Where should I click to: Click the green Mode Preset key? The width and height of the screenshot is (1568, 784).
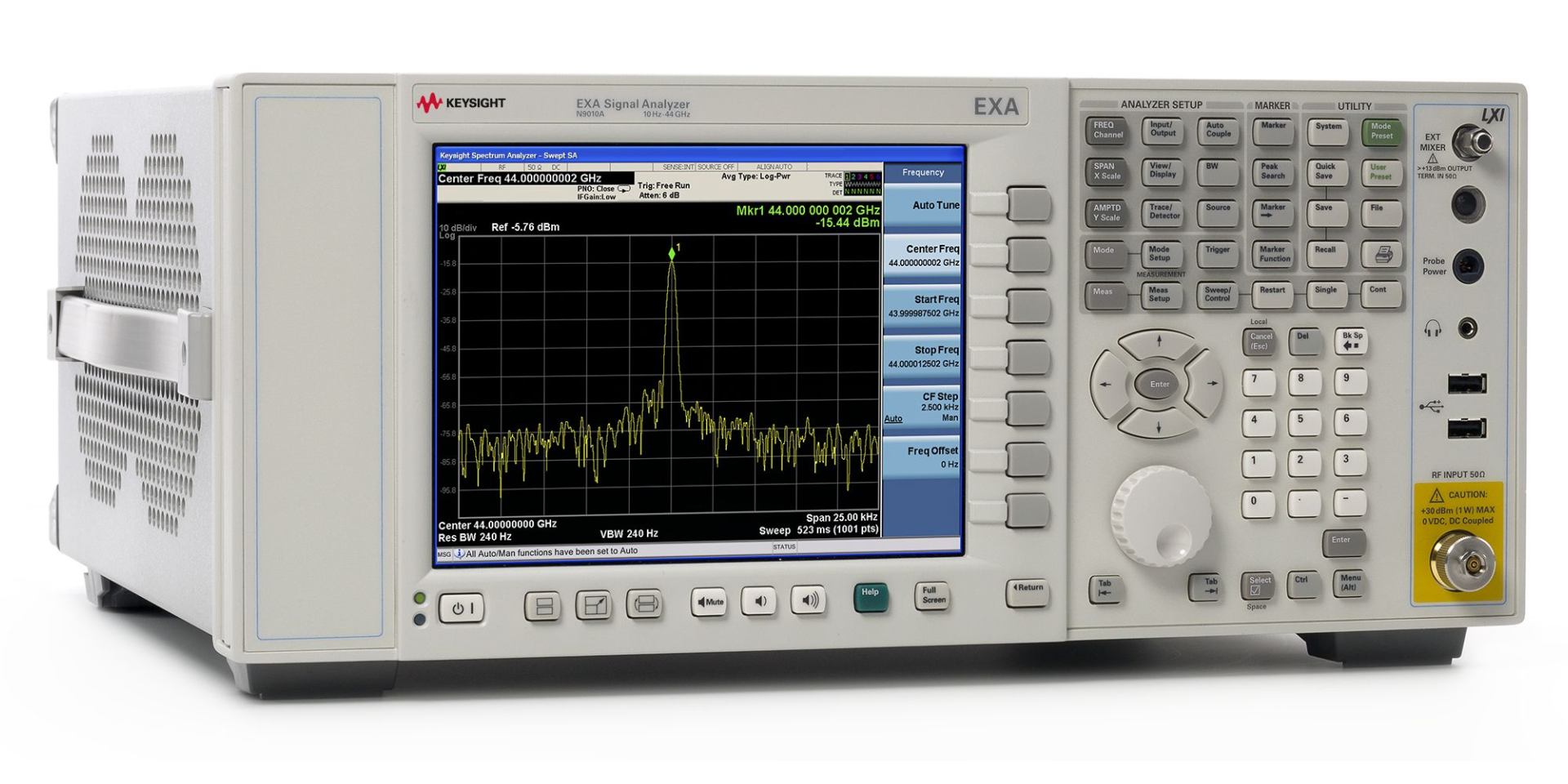1382,132
